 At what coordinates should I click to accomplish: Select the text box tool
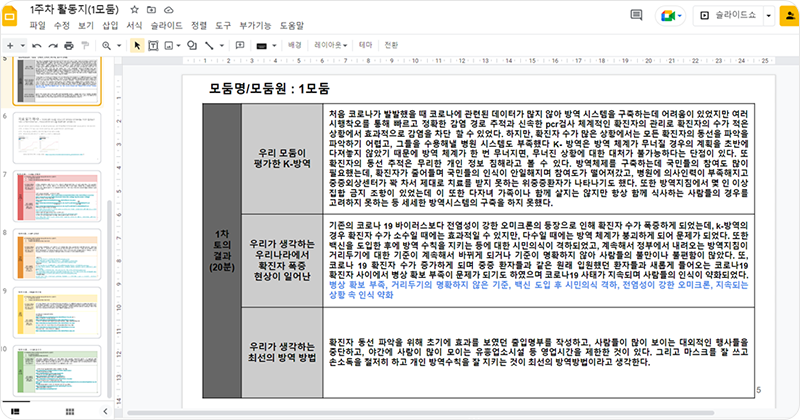(153, 46)
